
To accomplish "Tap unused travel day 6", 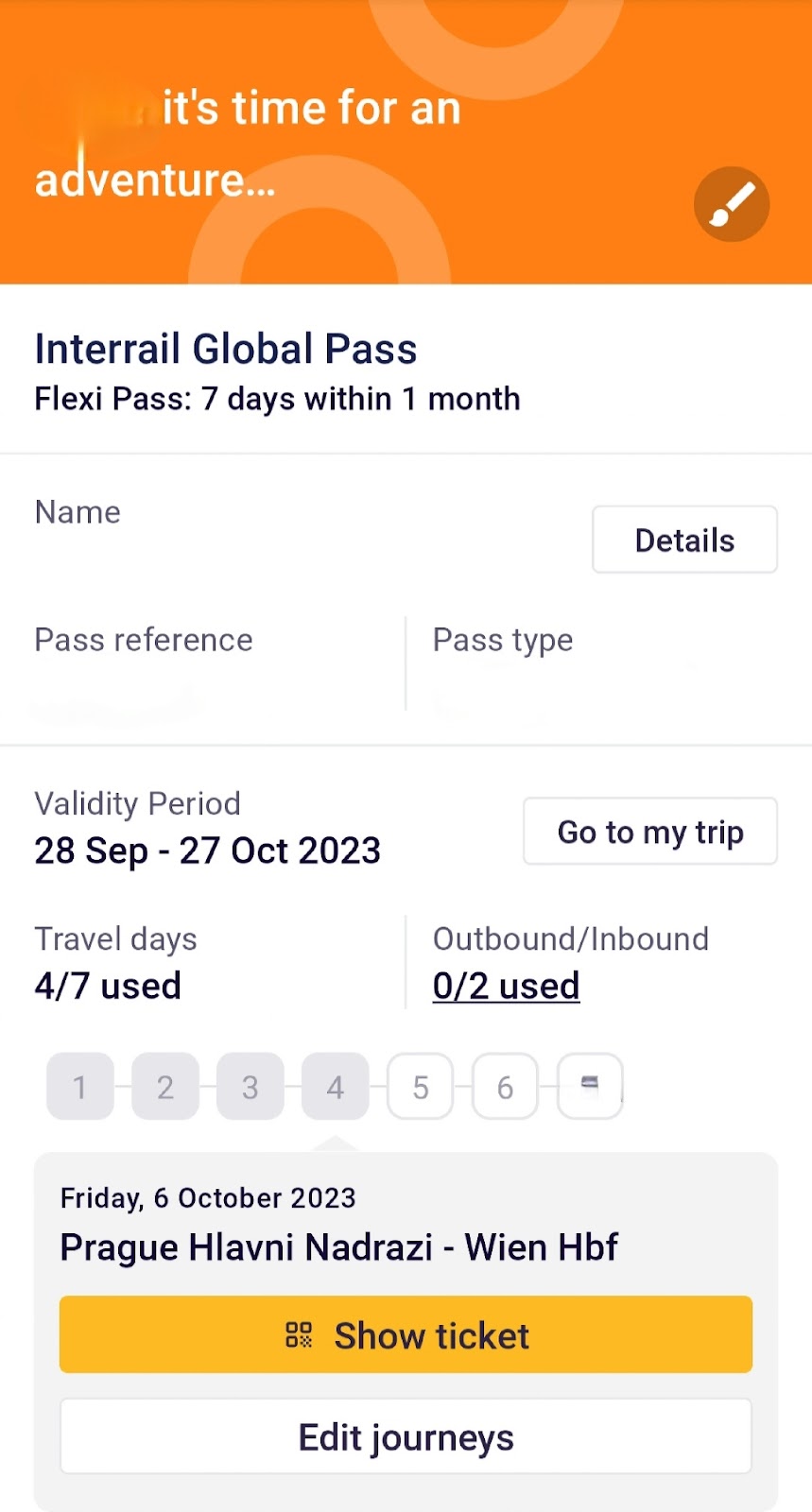I will [x=506, y=1087].
